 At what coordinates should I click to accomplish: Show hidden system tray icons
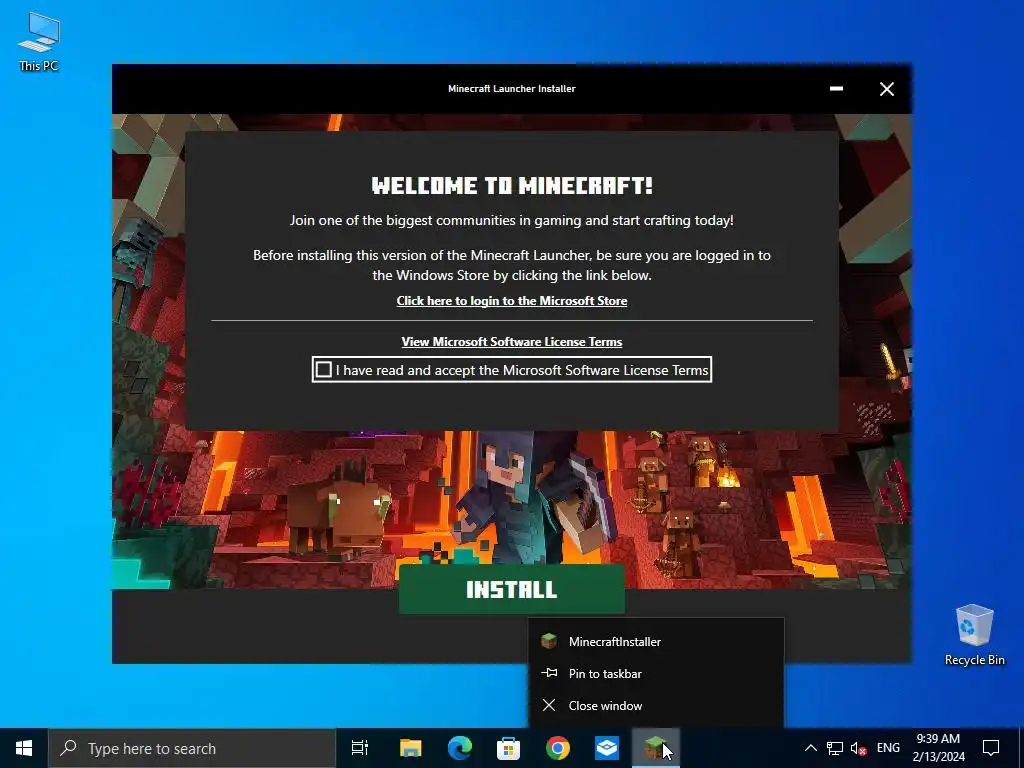[810, 748]
